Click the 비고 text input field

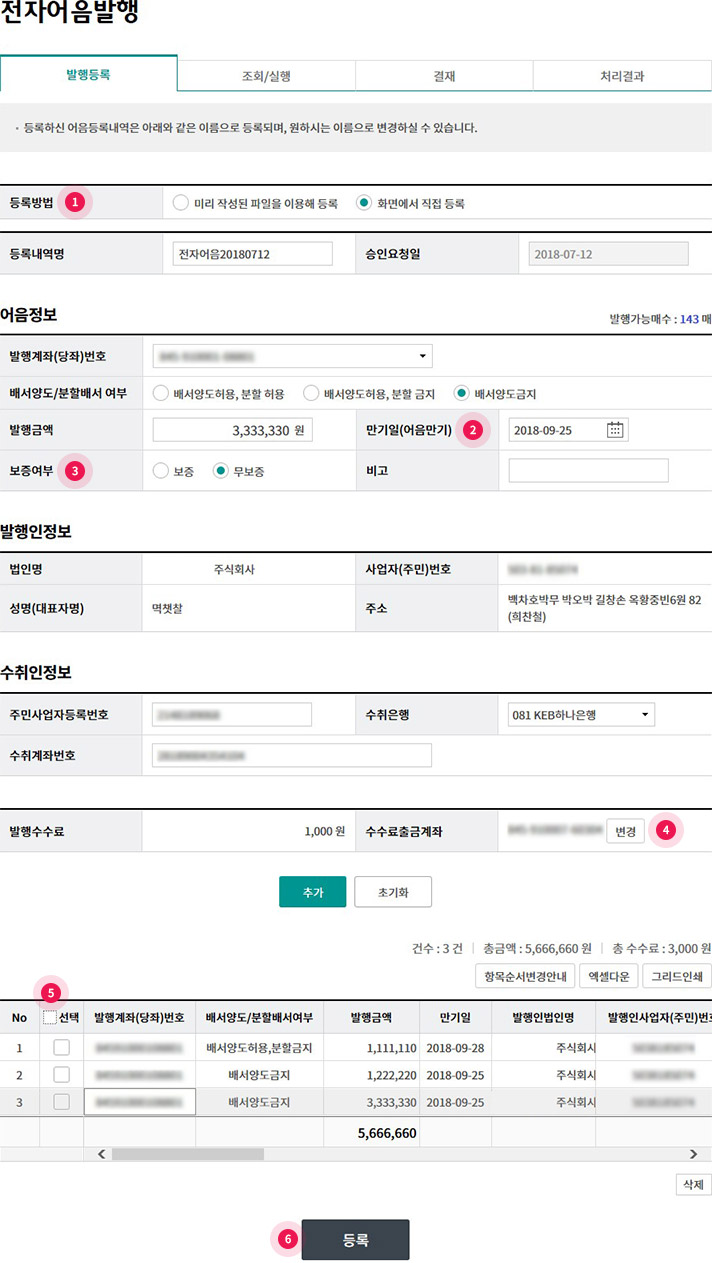tap(588, 471)
